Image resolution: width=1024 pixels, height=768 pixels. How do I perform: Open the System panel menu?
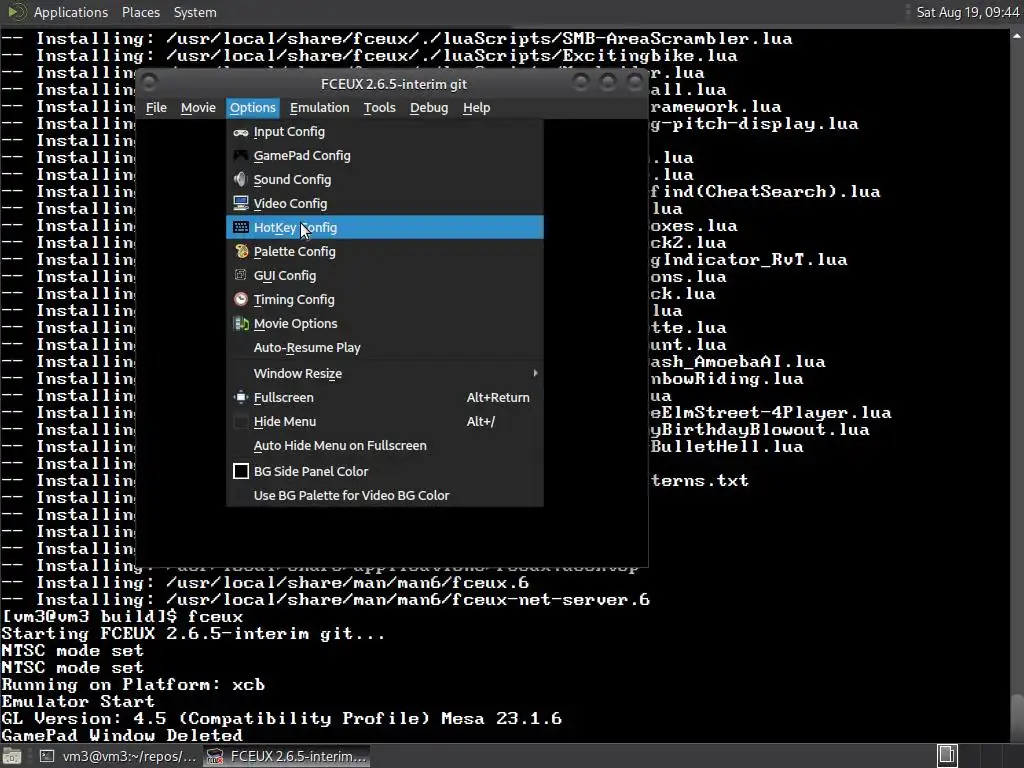click(x=195, y=12)
